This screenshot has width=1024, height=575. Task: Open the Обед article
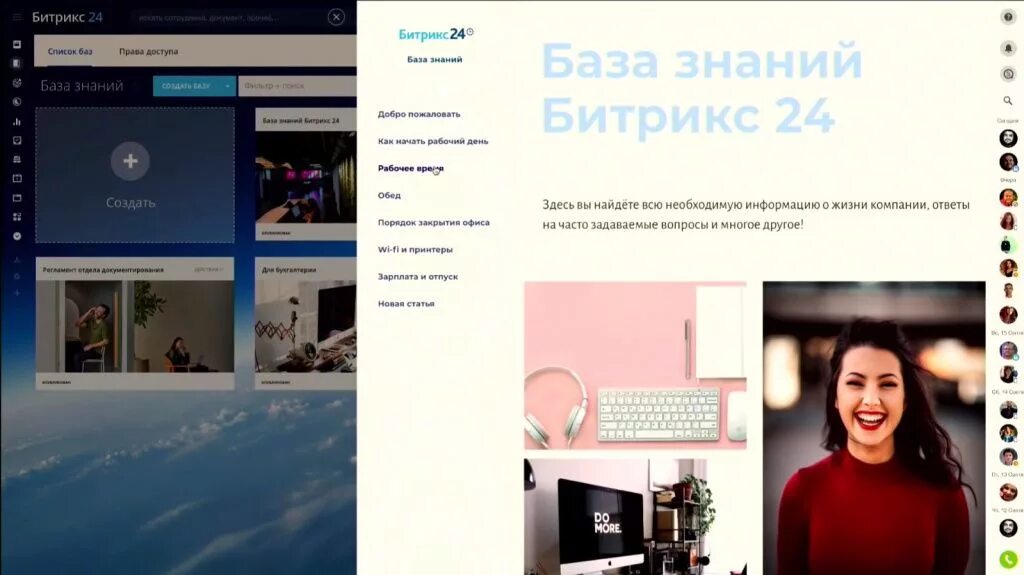(389, 195)
